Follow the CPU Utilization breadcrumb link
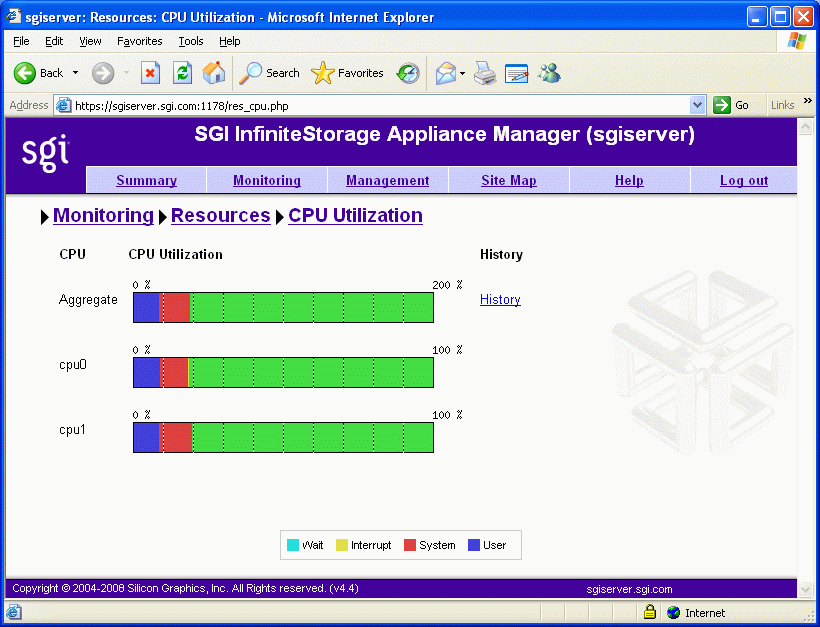820x627 pixels. [x=355, y=215]
